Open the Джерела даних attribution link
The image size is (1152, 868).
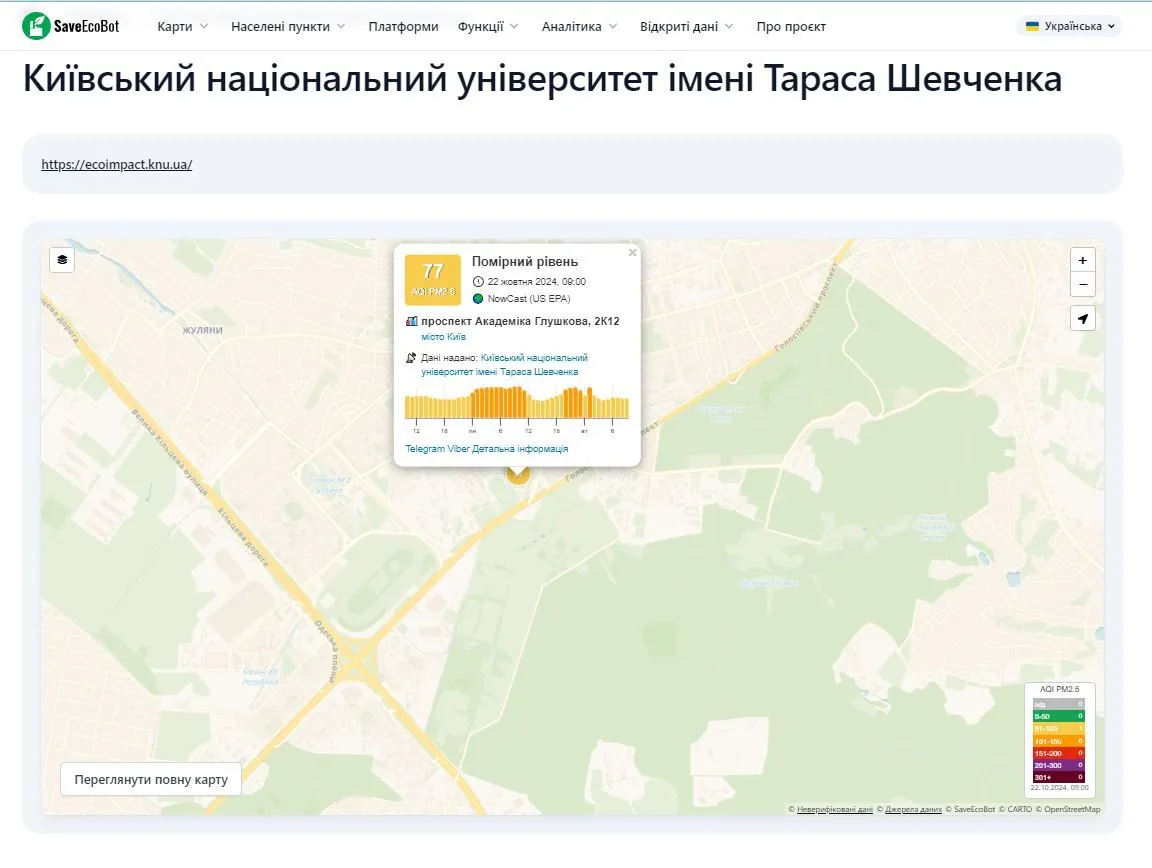click(x=913, y=809)
